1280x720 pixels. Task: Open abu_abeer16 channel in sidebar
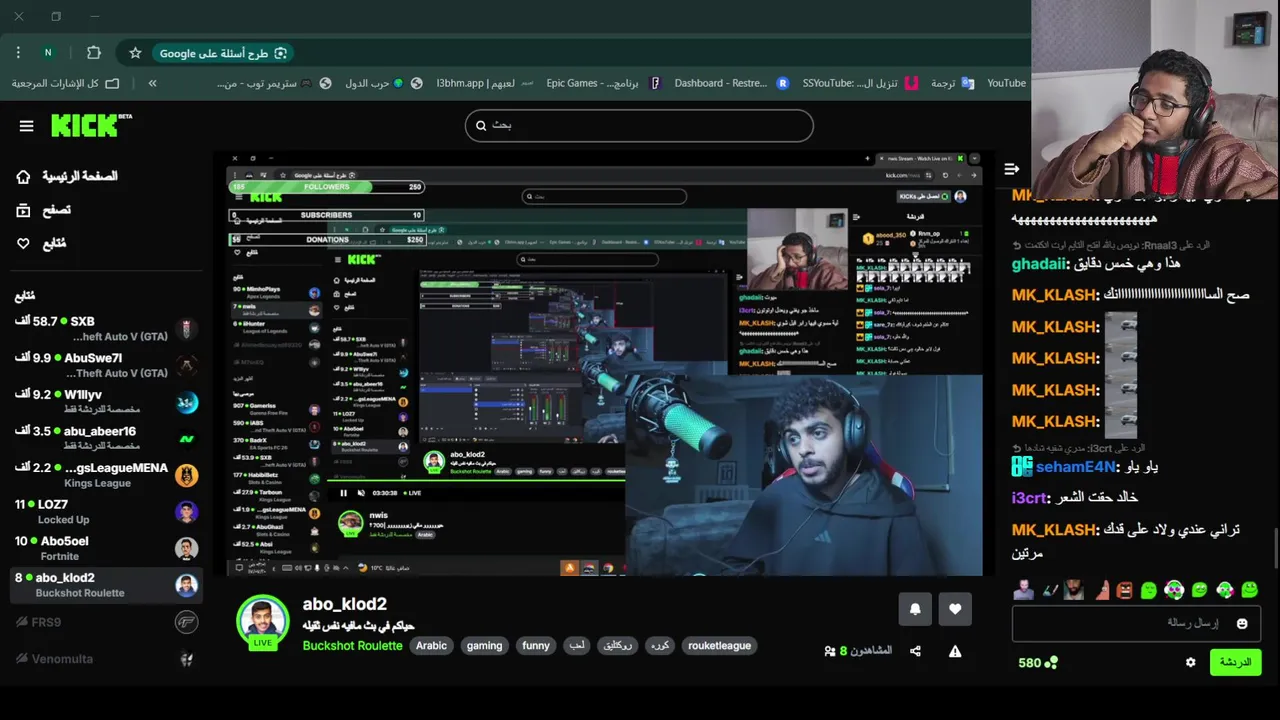pyautogui.click(x=106, y=438)
